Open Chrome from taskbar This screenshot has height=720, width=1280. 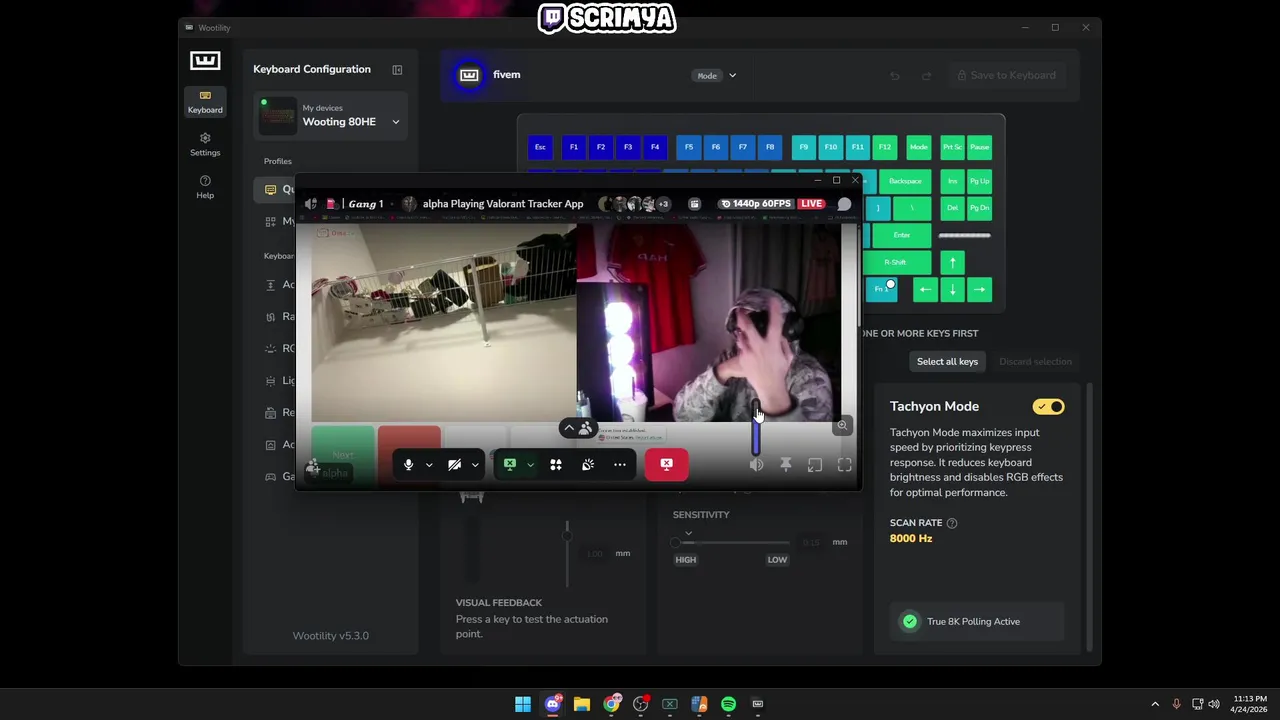point(611,704)
